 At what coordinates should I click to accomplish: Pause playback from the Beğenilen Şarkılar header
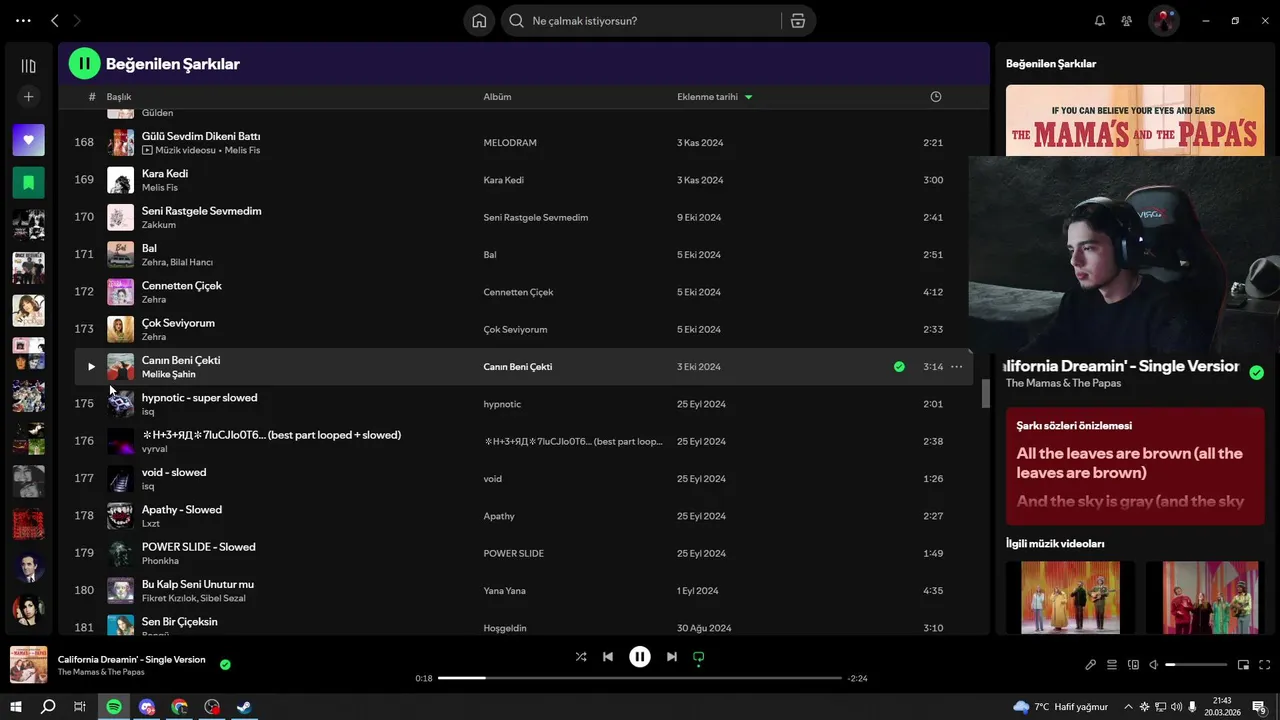click(84, 64)
